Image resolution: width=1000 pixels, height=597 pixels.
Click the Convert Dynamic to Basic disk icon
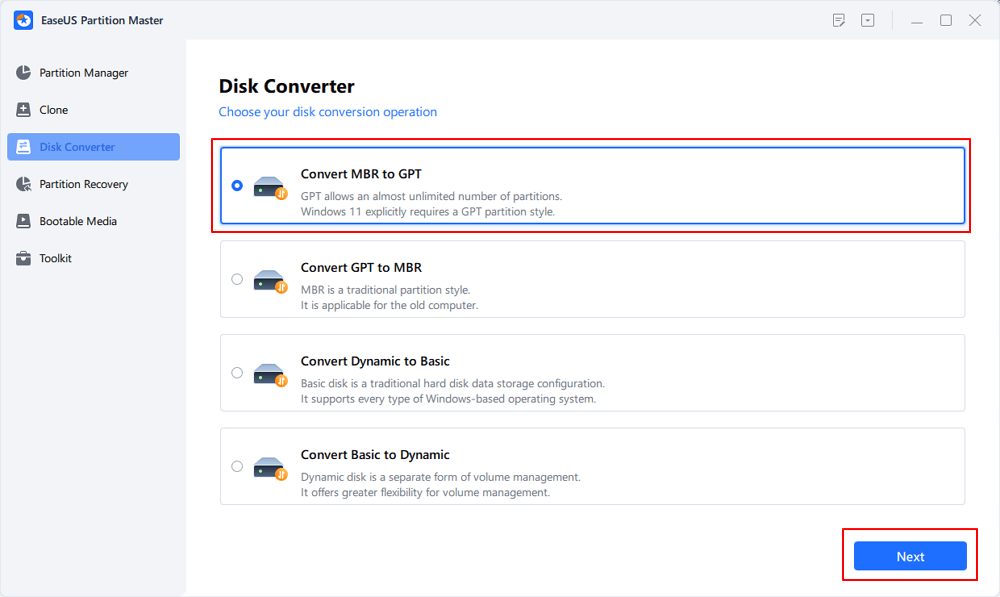[x=270, y=374]
